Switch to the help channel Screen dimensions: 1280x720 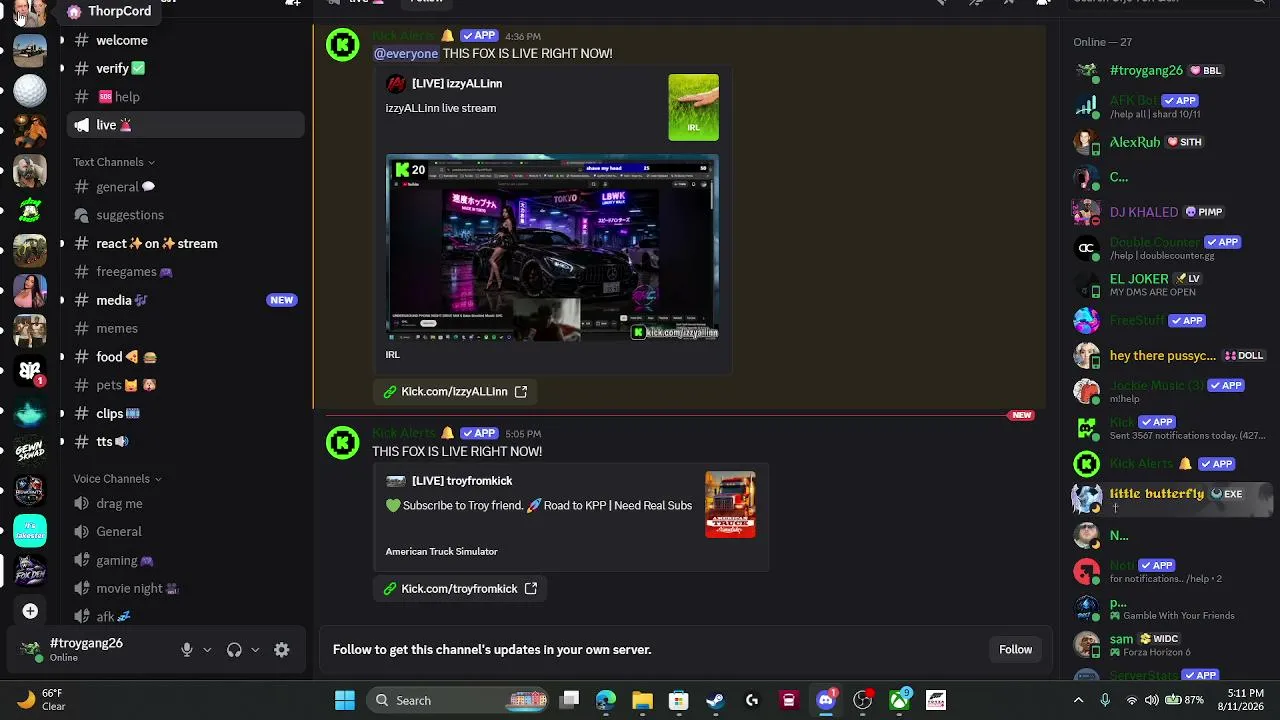186,97
